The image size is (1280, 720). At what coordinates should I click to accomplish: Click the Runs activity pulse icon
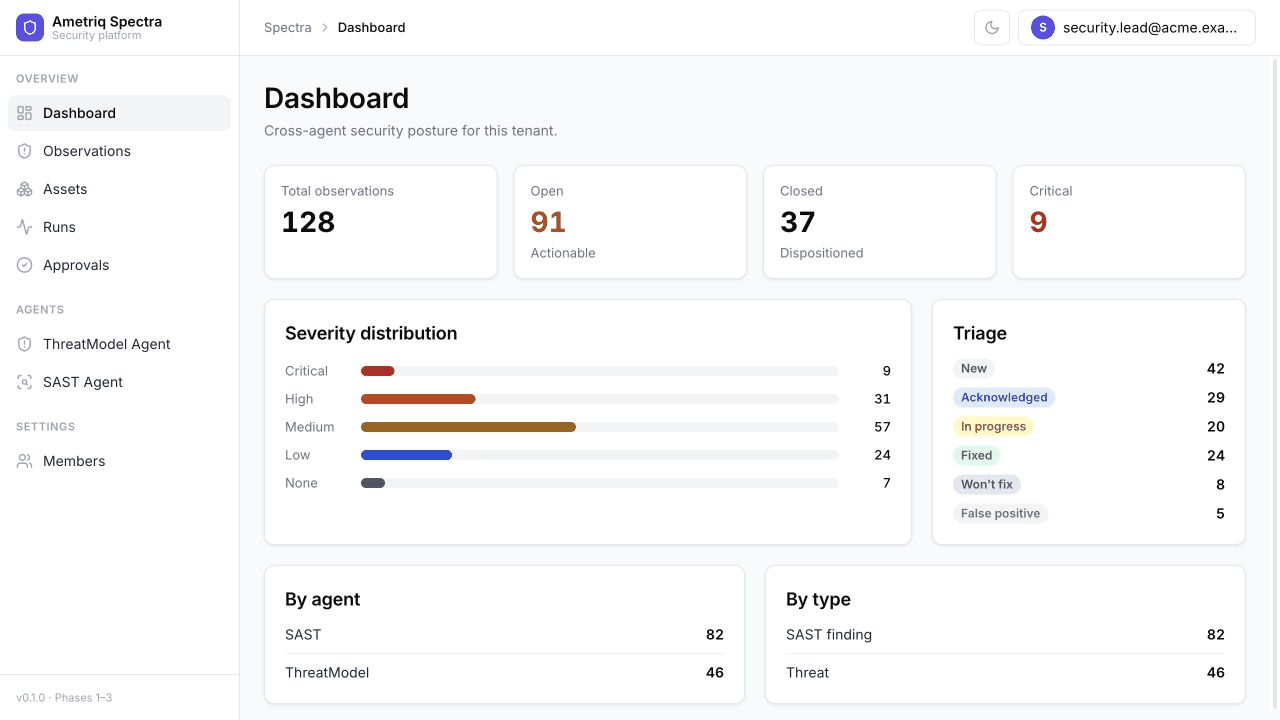[25, 227]
